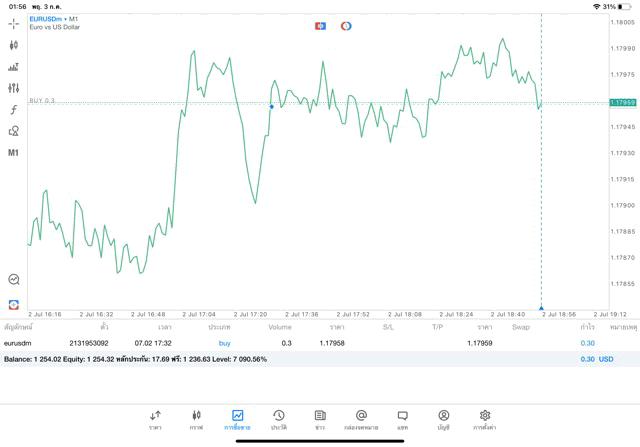Image resolution: width=640 pixels, height=447 pixels.
Task: Go to the ราคา quotes tab
Action: pyautogui.click(x=155, y=419)
